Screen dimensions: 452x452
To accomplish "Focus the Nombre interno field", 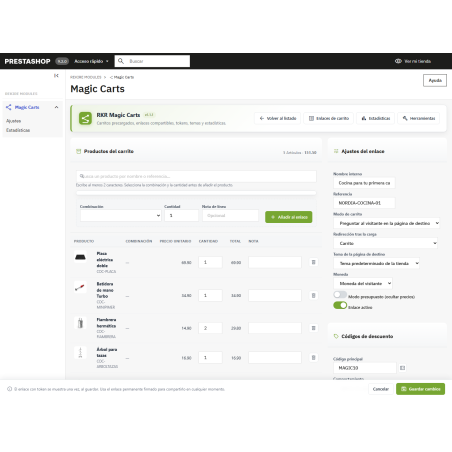I will click(x=364, y=183).
